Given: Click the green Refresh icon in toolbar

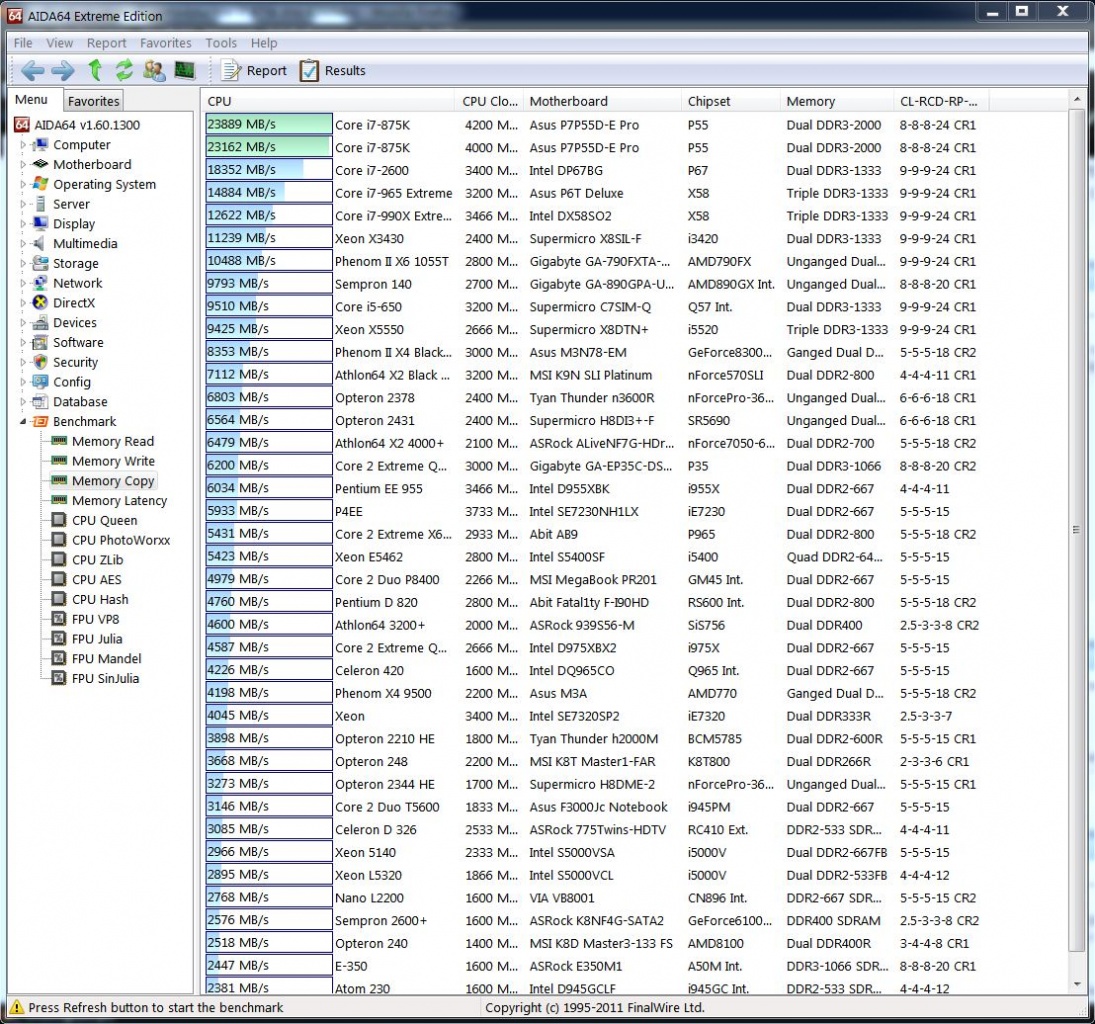Looking at the screenshot, I should point(124,70).
